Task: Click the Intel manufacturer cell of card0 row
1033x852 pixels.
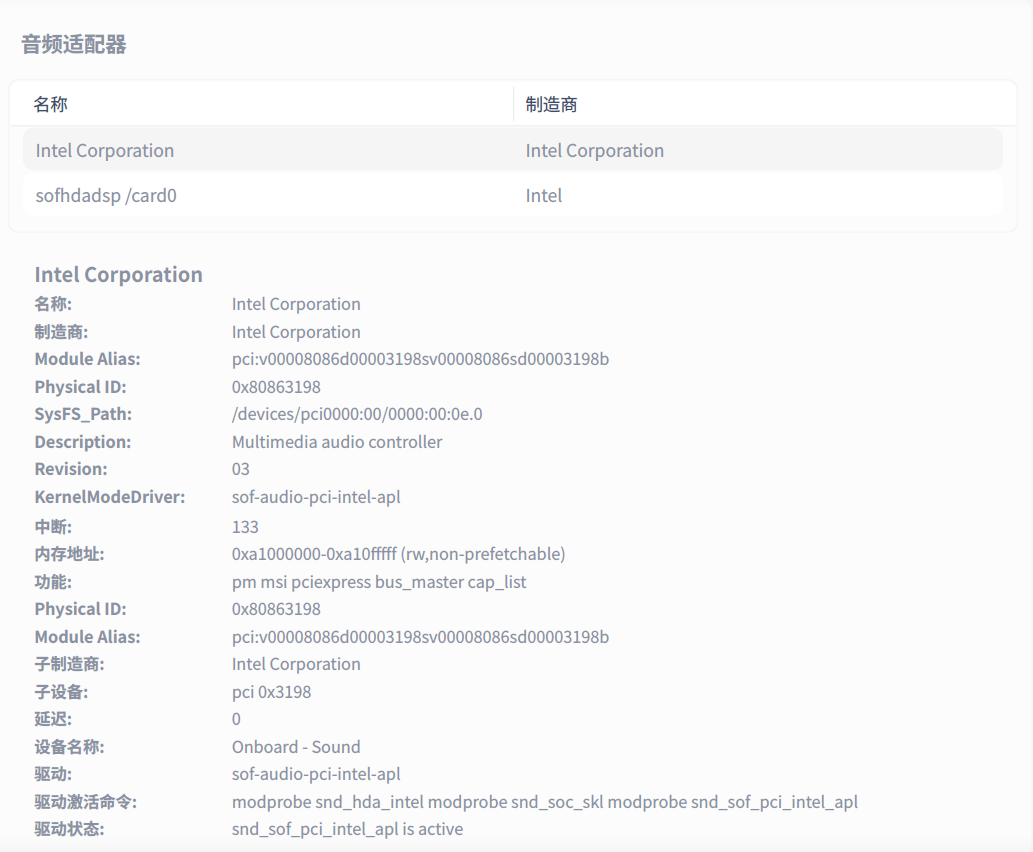Action: [544, 195]
